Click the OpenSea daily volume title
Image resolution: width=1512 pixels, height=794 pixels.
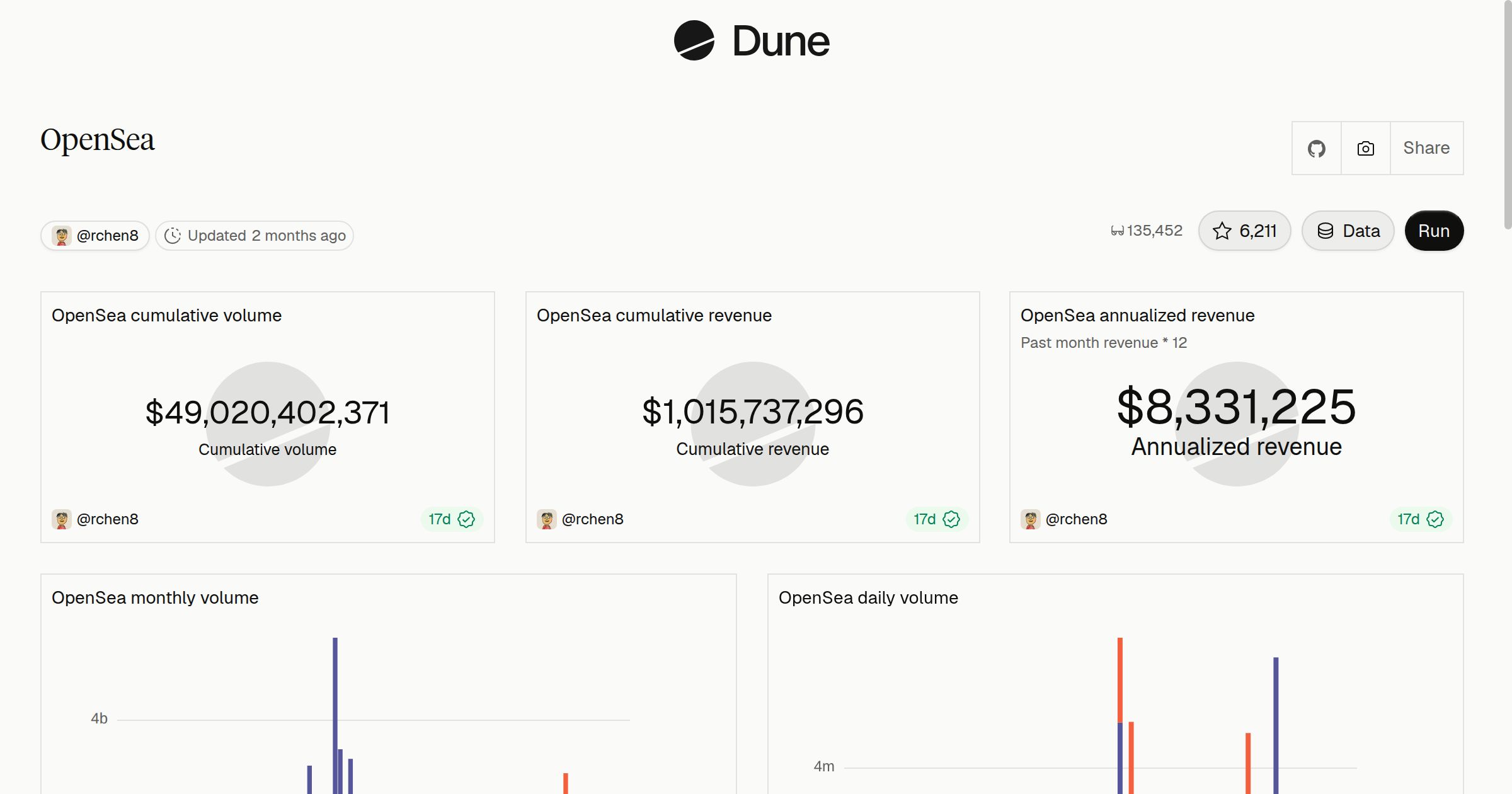tap(868, 597)
